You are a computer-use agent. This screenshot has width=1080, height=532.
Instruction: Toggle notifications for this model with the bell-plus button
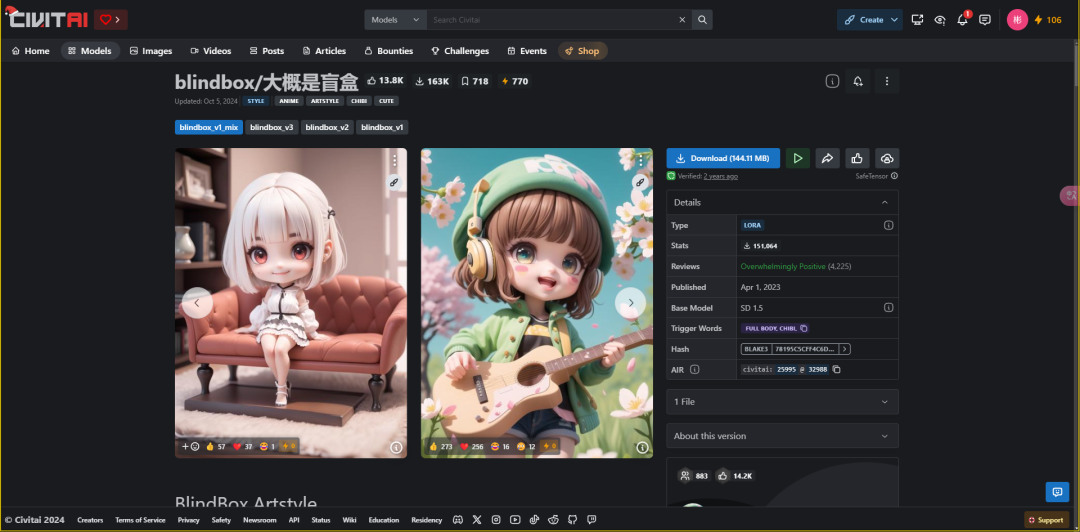point(858,81)
